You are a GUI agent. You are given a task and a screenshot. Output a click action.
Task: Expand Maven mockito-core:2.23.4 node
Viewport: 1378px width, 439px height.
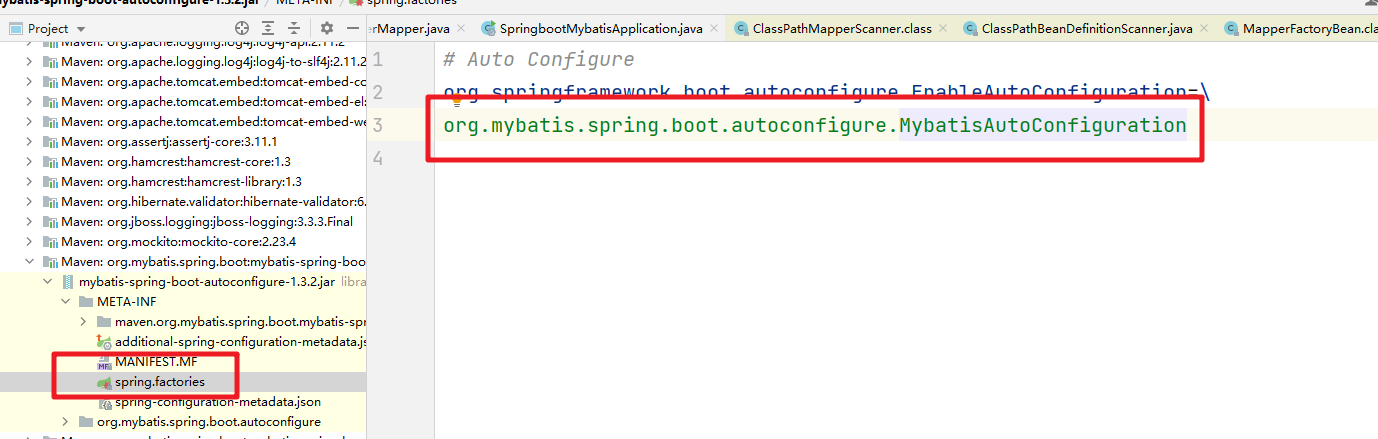click(28, 242)
